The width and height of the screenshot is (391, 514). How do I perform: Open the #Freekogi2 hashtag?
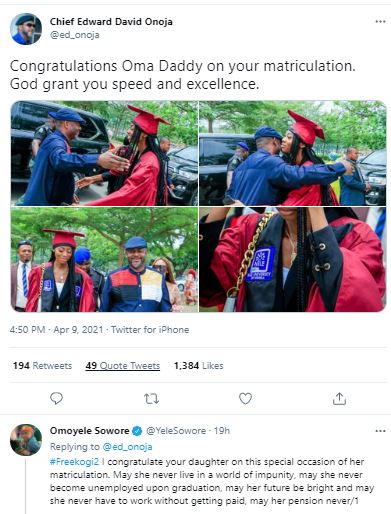(x=74, y=462)
